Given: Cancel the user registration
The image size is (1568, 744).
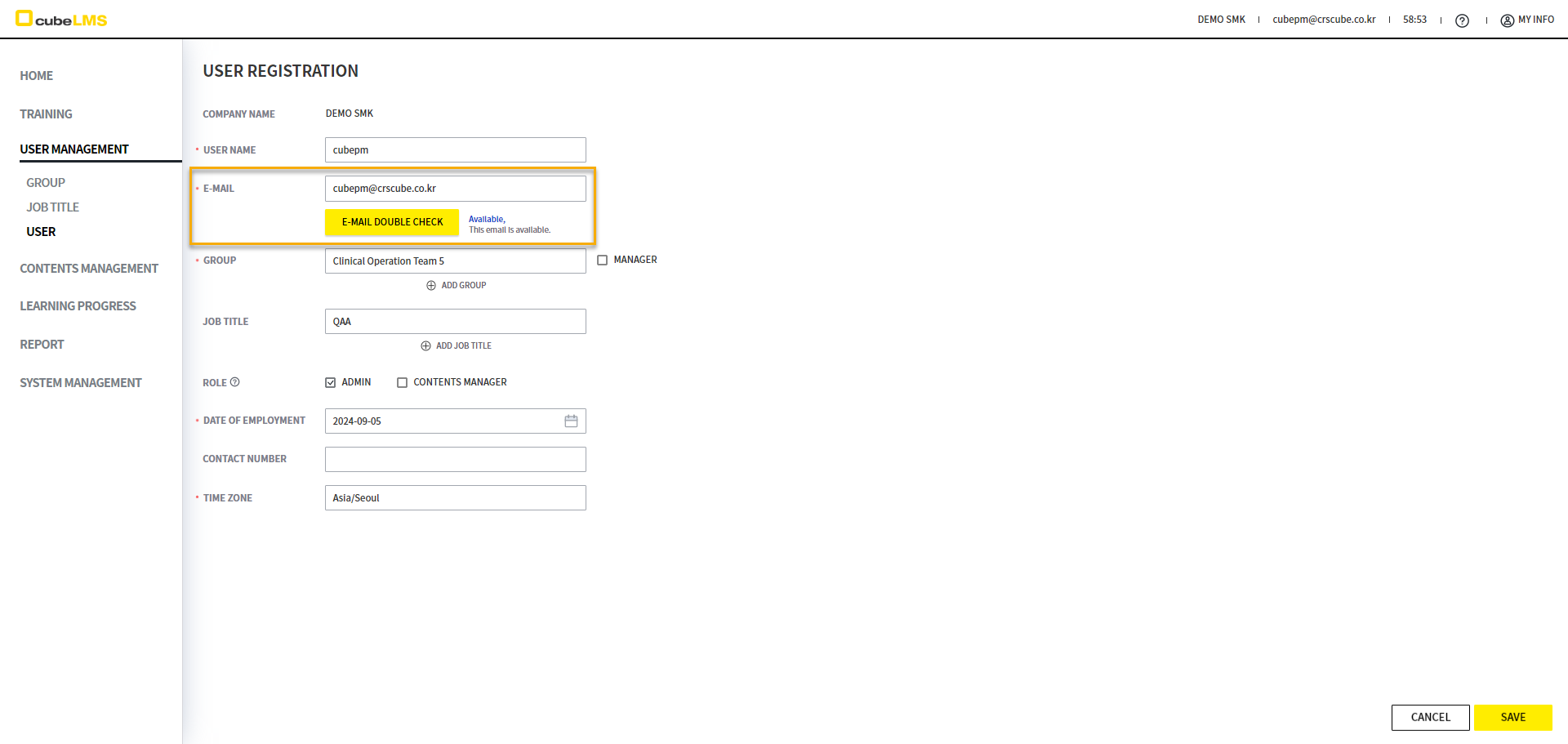Looking at the screenshot, I should coord(1430,718).
